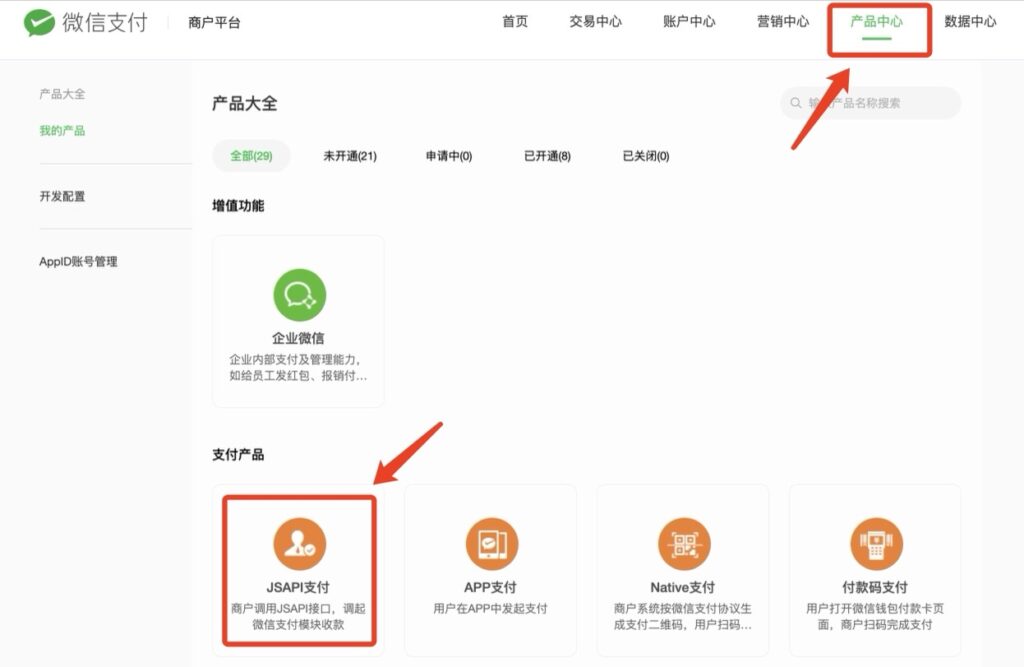Click the APP支付 title text
Image resolution: width=1024 pixels, height=667 pixels.
point(490,587)
